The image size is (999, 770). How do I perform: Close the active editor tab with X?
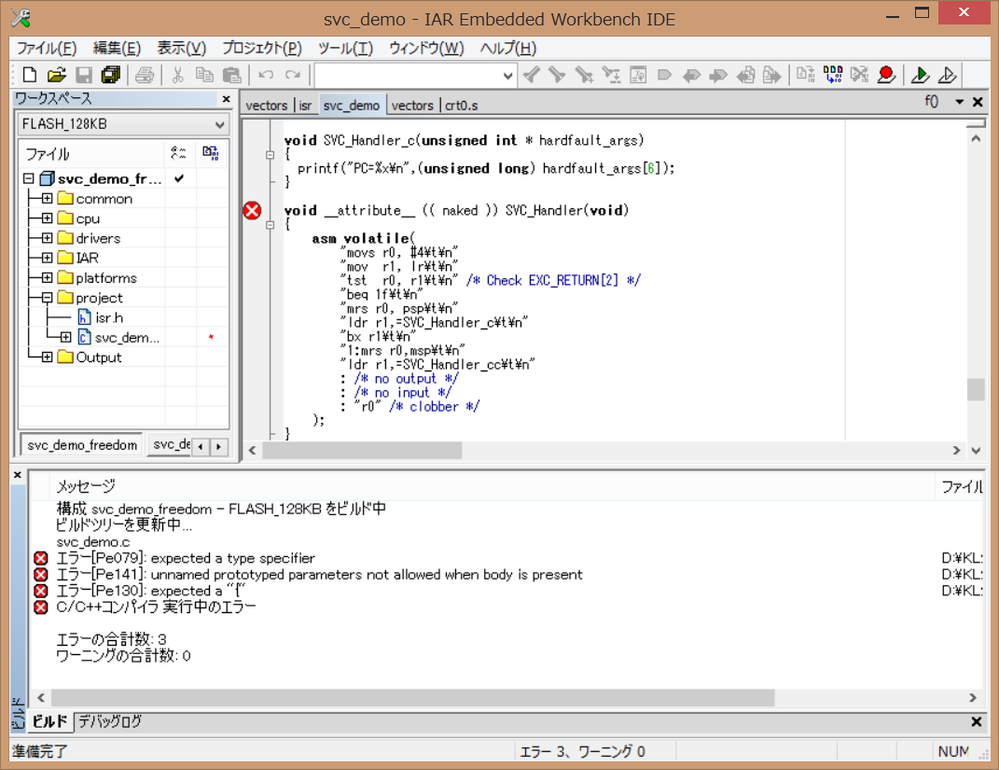[977, 102]
